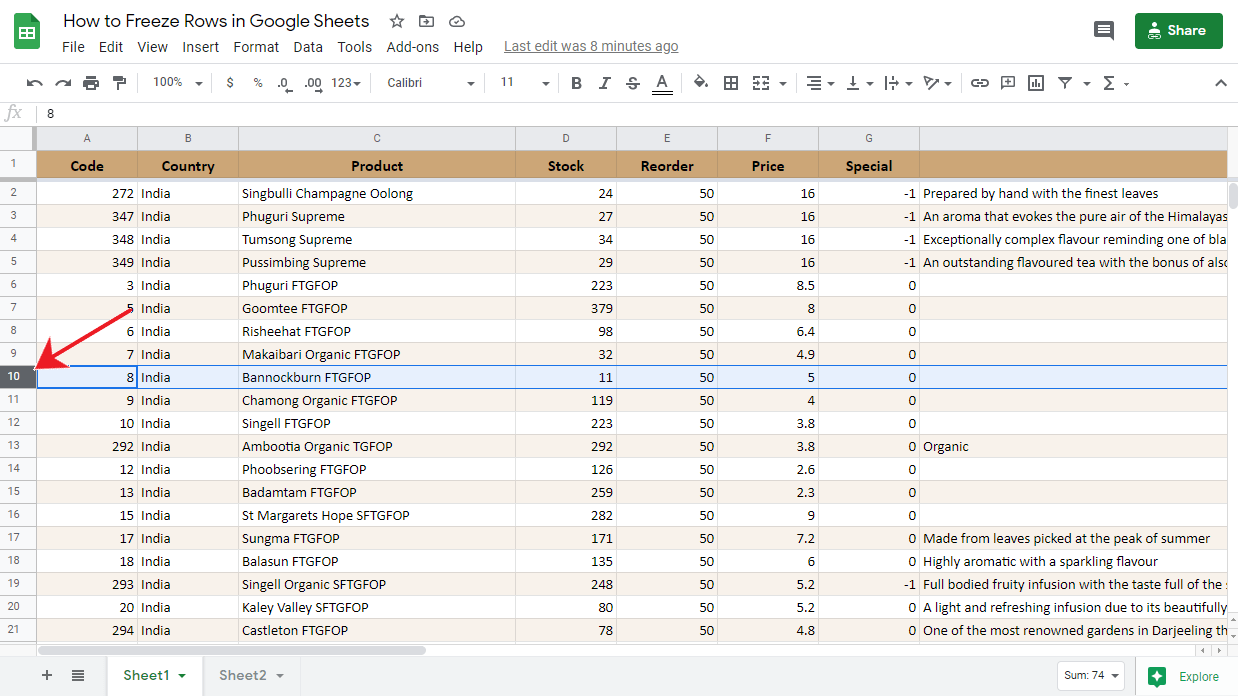The height and width of the screenshot is (696, 1238).
Task: Open the All Sheets list icon
Action: point(78,675)
